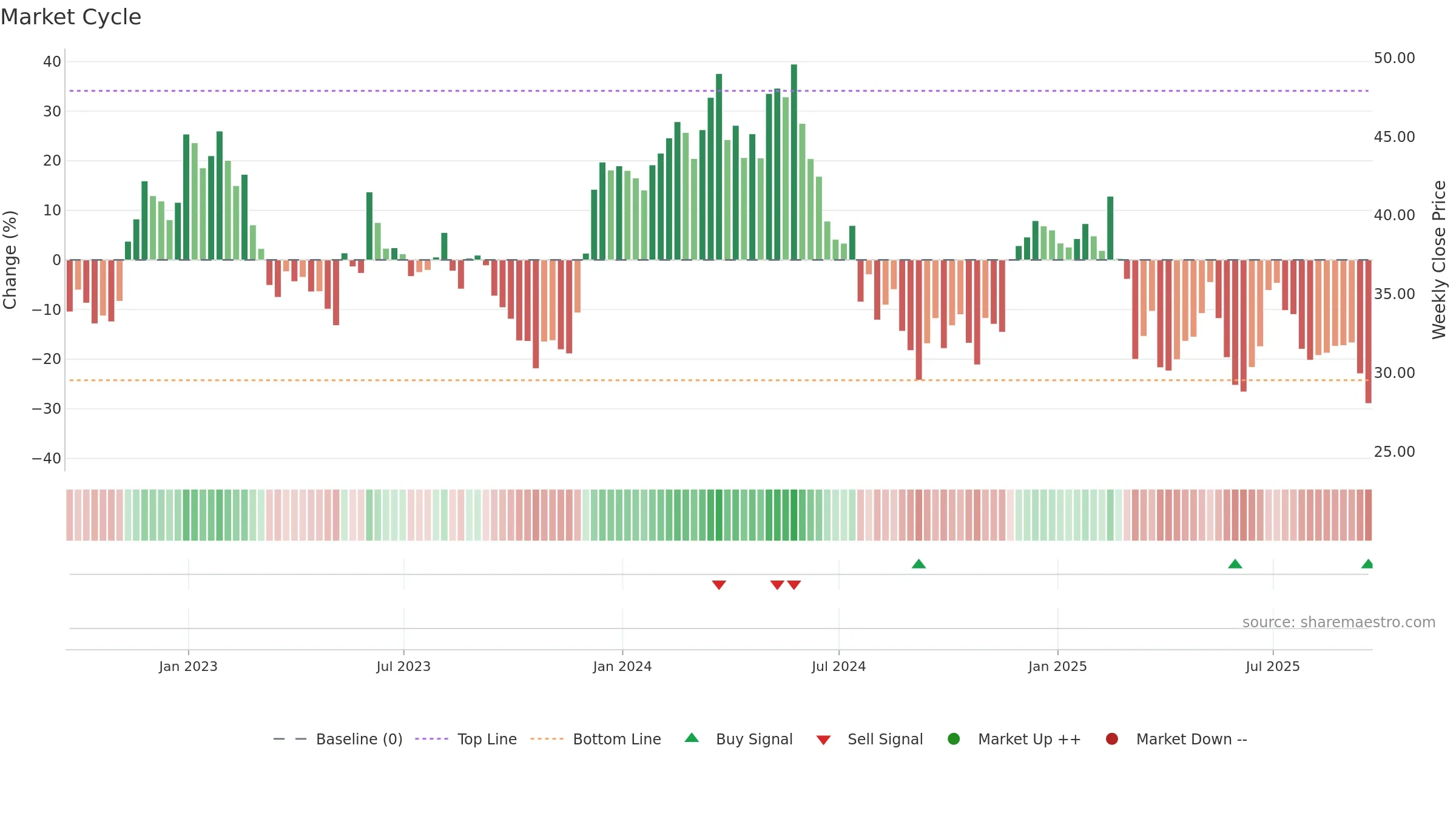Screen dimensions: 1456x819
Task: Click the source: sharemaestro.com text
Action: [1339, 622]
